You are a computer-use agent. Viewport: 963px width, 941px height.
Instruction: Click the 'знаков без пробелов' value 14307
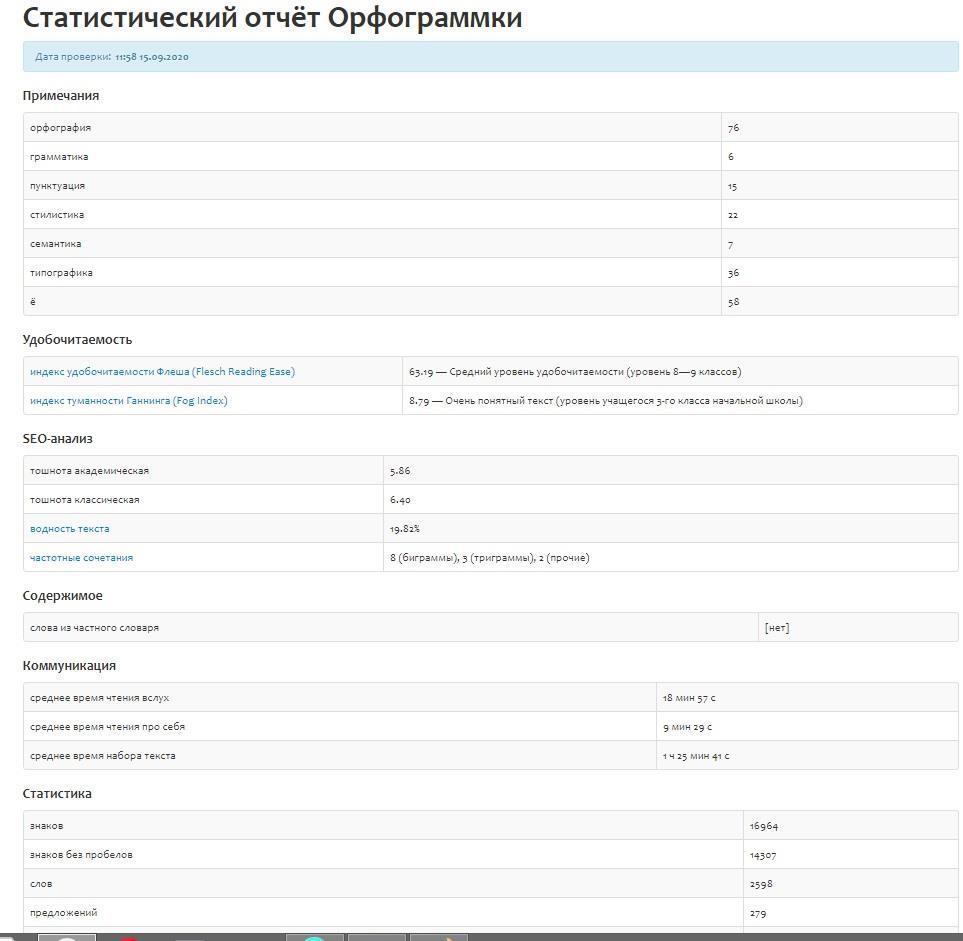point(762,855)
